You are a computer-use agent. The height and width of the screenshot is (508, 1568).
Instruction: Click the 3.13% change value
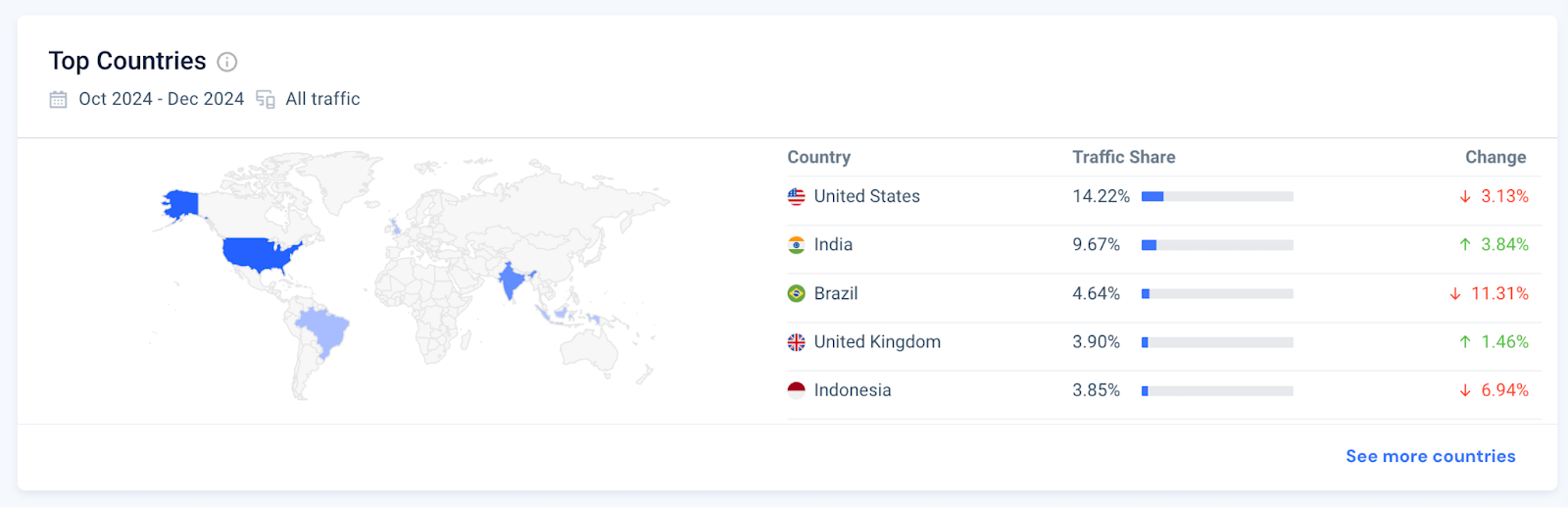pos(1504,196)
